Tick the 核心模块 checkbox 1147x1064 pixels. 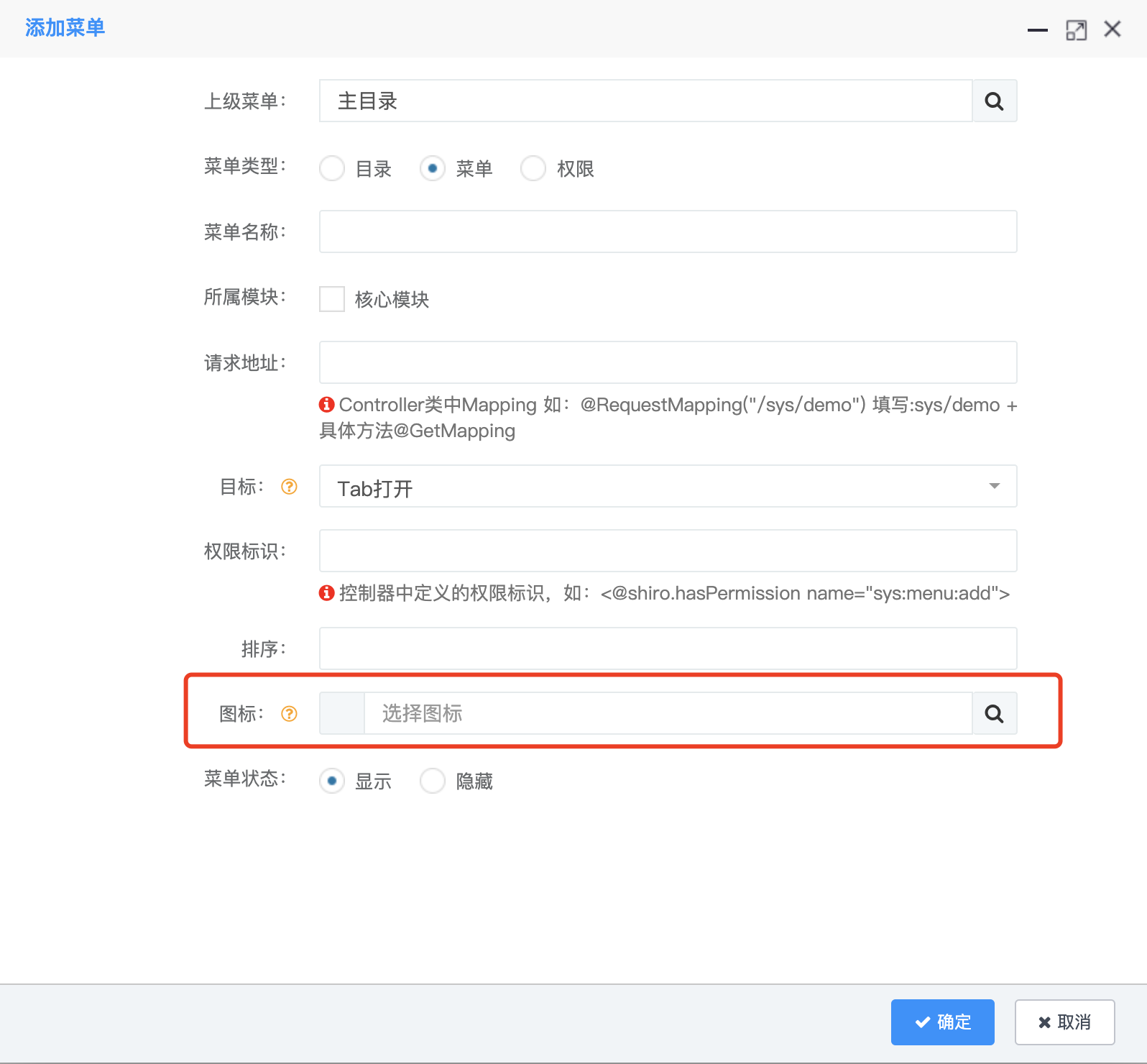click(332, 299)
